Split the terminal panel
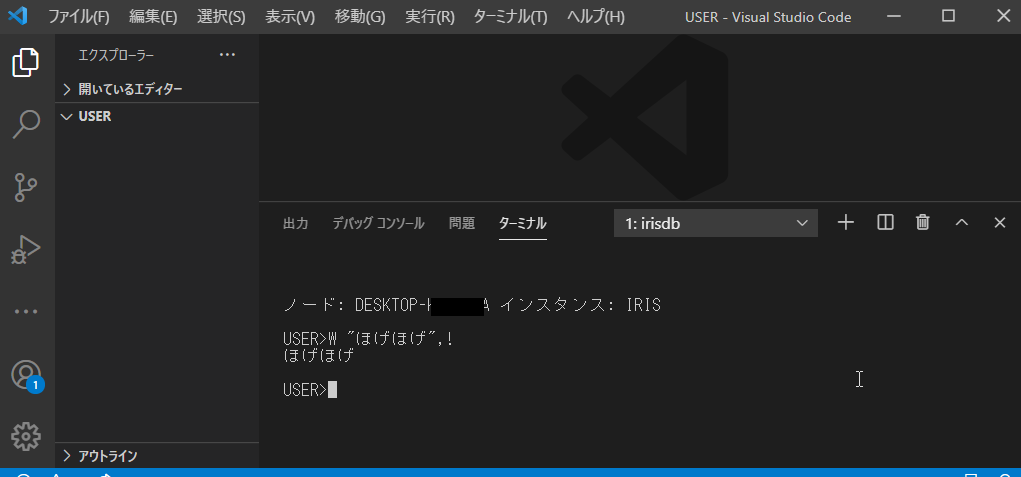This screenshot has height=477, width=1021. tap(885, 223)
